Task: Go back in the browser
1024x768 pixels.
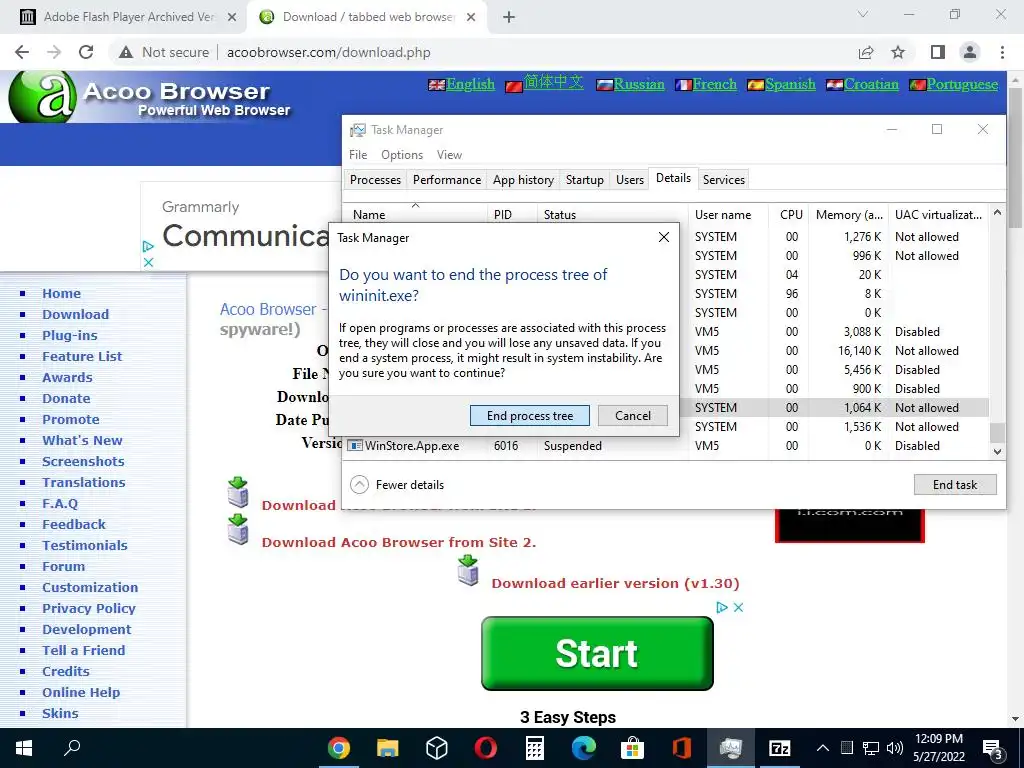Action: tap(22, 52)
